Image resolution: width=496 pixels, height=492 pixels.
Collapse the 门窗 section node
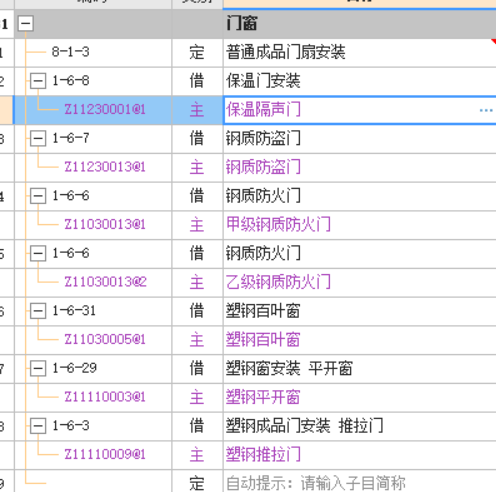[26, 23]
